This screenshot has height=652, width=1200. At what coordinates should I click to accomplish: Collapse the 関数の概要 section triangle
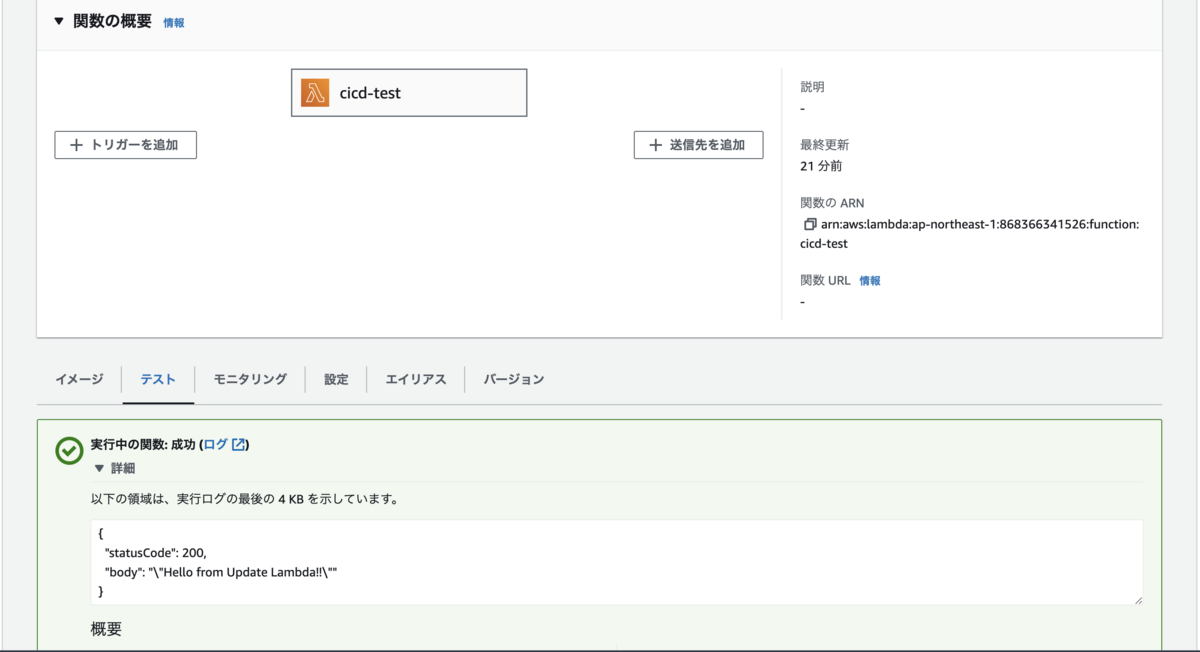pos(59,21)
